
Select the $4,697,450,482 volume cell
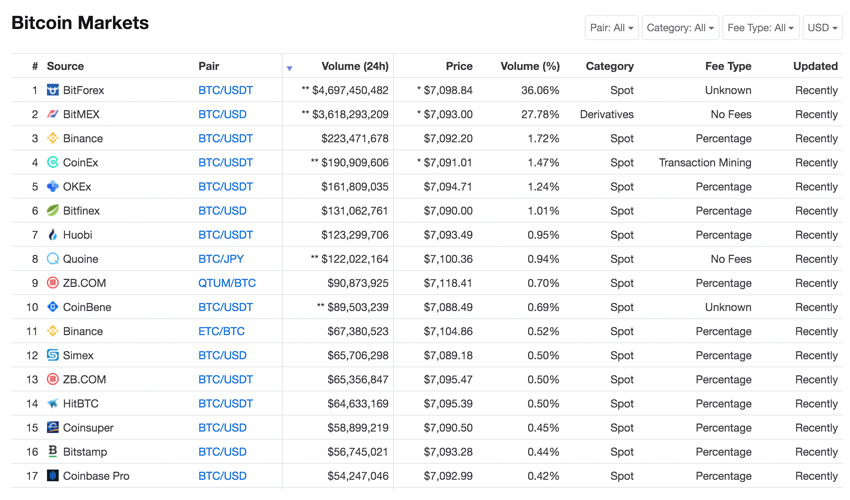tap(345, 90)
